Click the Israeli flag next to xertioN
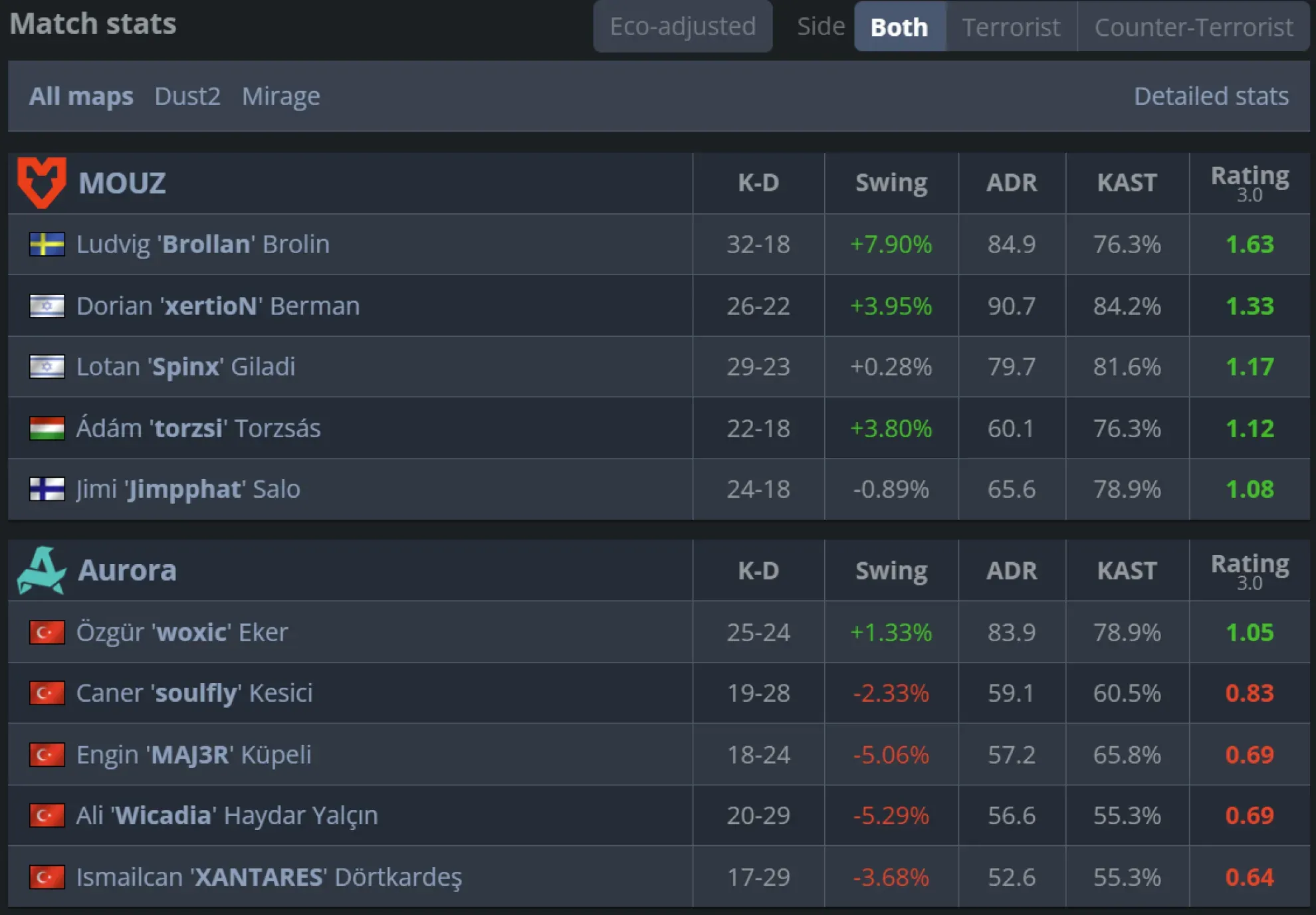This screenshot has height=915, width=1316. click(46, 305)
